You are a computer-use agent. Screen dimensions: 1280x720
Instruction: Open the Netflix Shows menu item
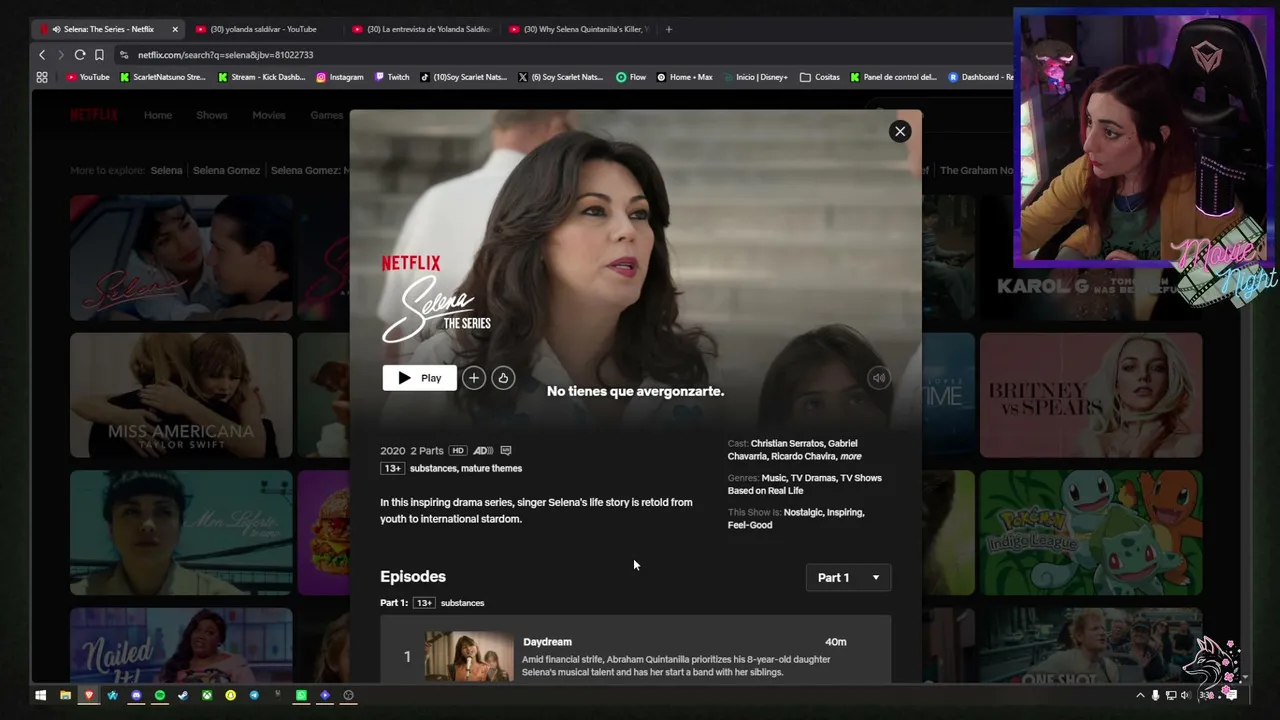212,115
